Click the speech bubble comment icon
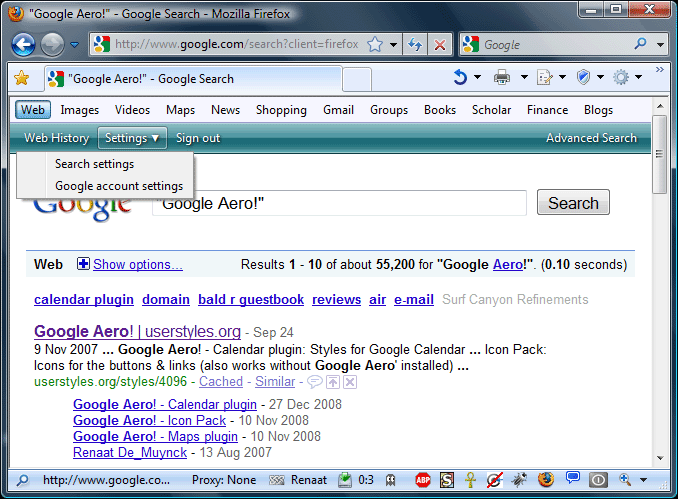Image resolution: width=678 pixels, height=499 pixels. (x=314, y=382)
